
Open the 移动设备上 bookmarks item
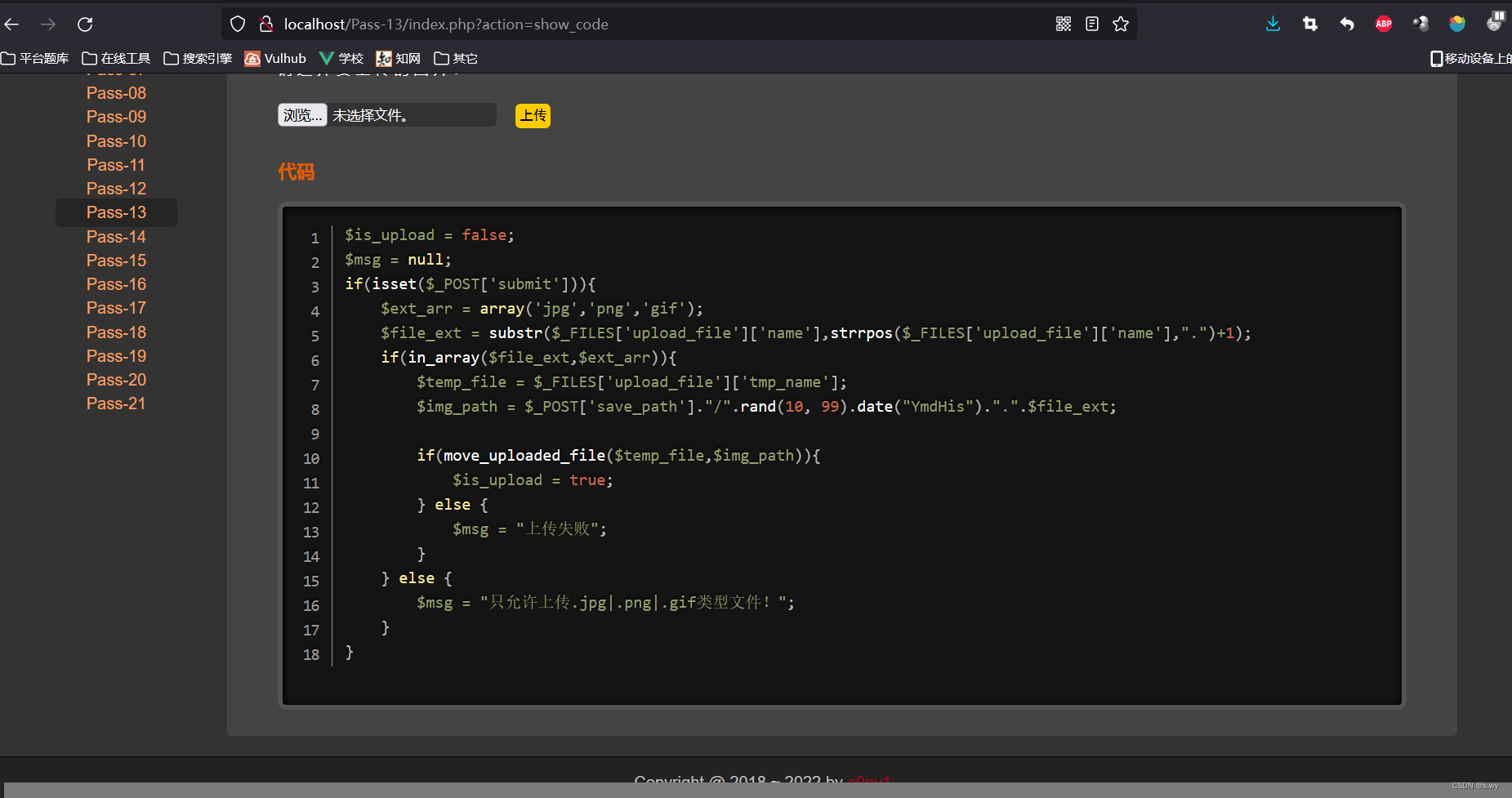point(1470,59)
